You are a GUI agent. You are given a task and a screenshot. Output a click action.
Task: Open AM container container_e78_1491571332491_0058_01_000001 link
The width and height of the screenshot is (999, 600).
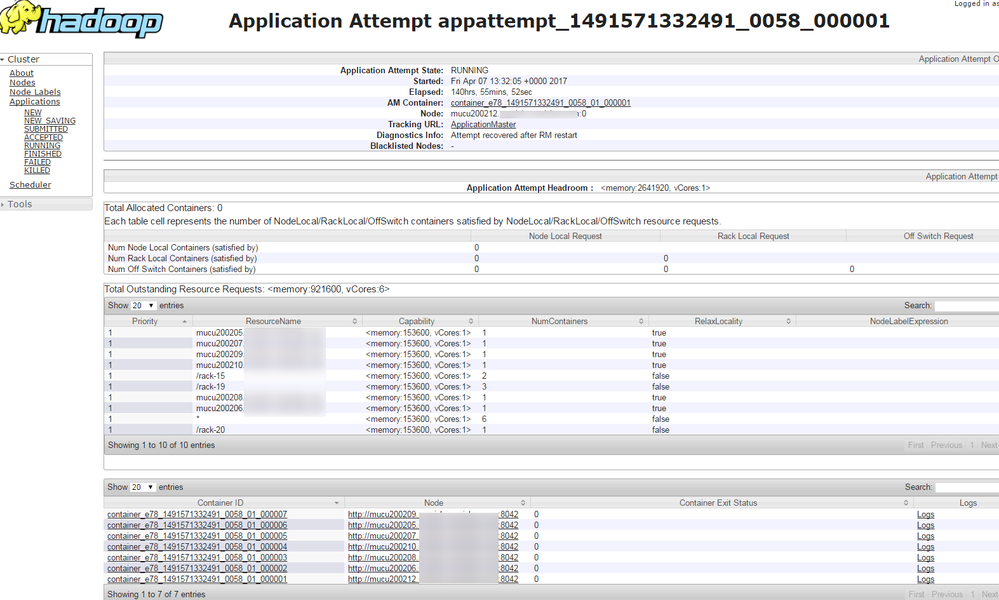tap(540, 103)
